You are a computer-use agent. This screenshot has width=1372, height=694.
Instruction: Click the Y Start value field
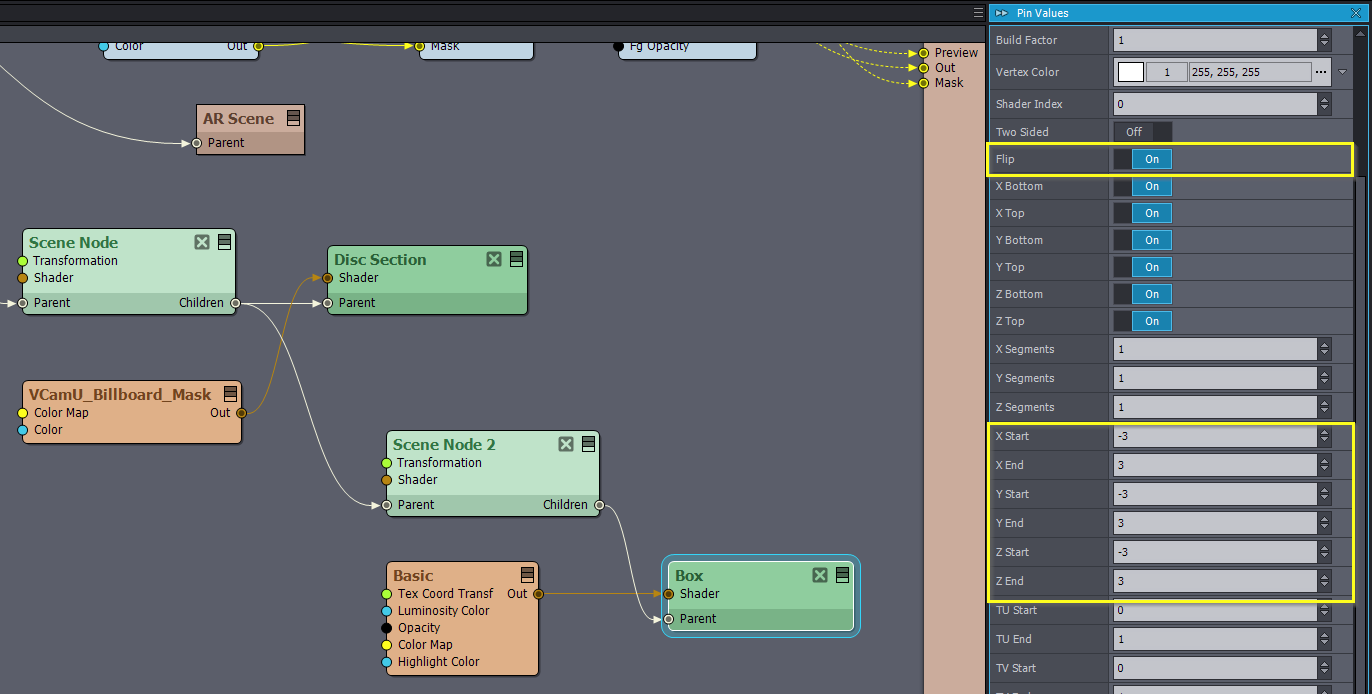point(1215,494)
